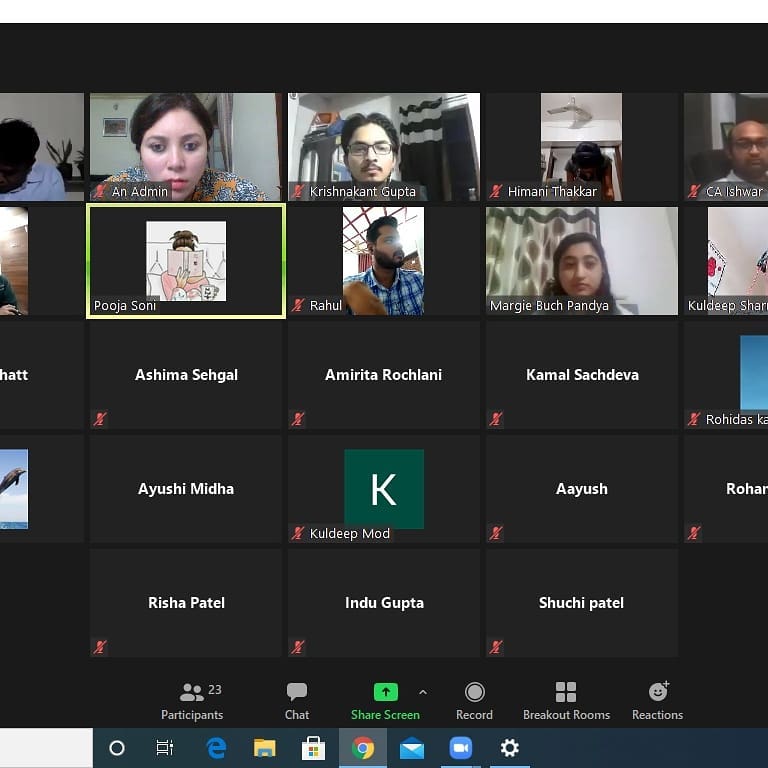768x768 pixels.
Task: Click the green Share Screen icon
Action: pyautogui.click(x=385, y=692)
